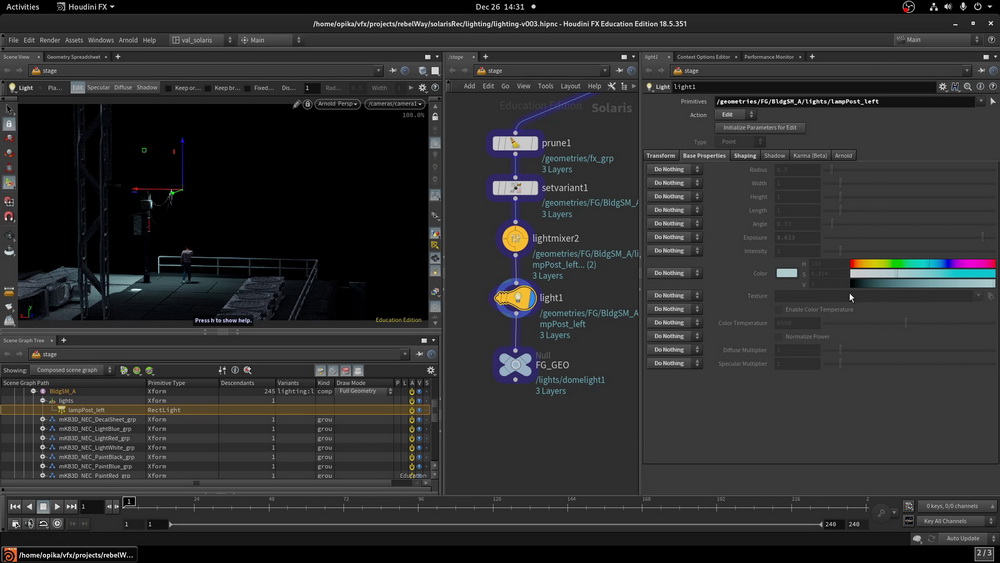Click the FG_GEO null node icon

pyautogui.click(x=515, y=365)
